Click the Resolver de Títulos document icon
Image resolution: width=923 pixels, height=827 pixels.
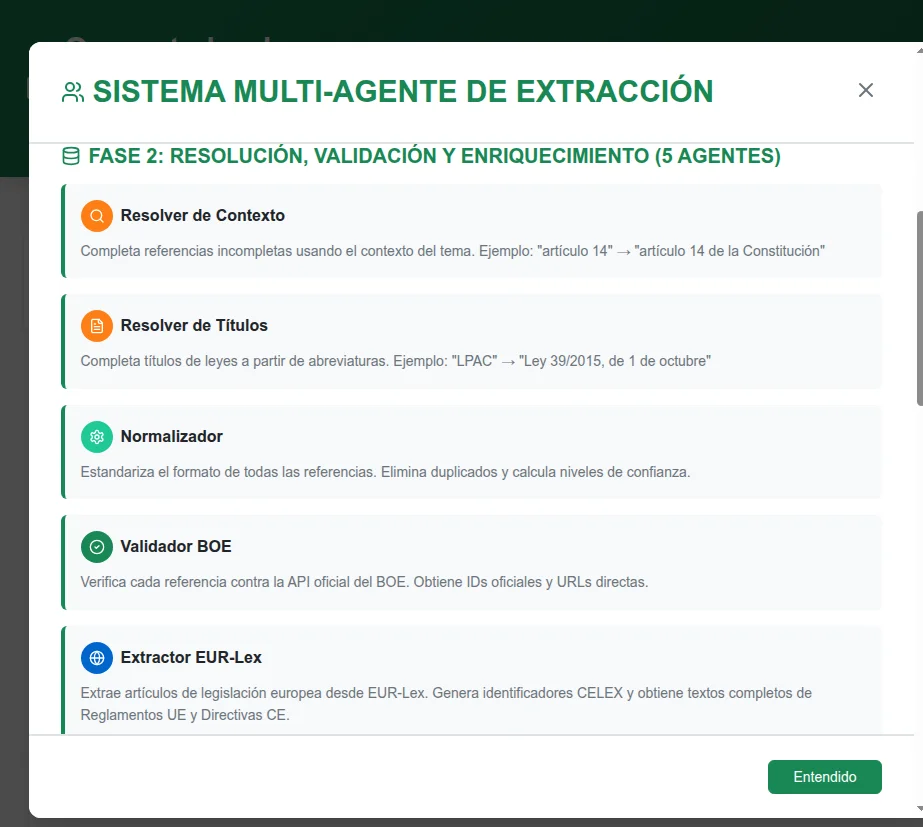click(97, 326)
